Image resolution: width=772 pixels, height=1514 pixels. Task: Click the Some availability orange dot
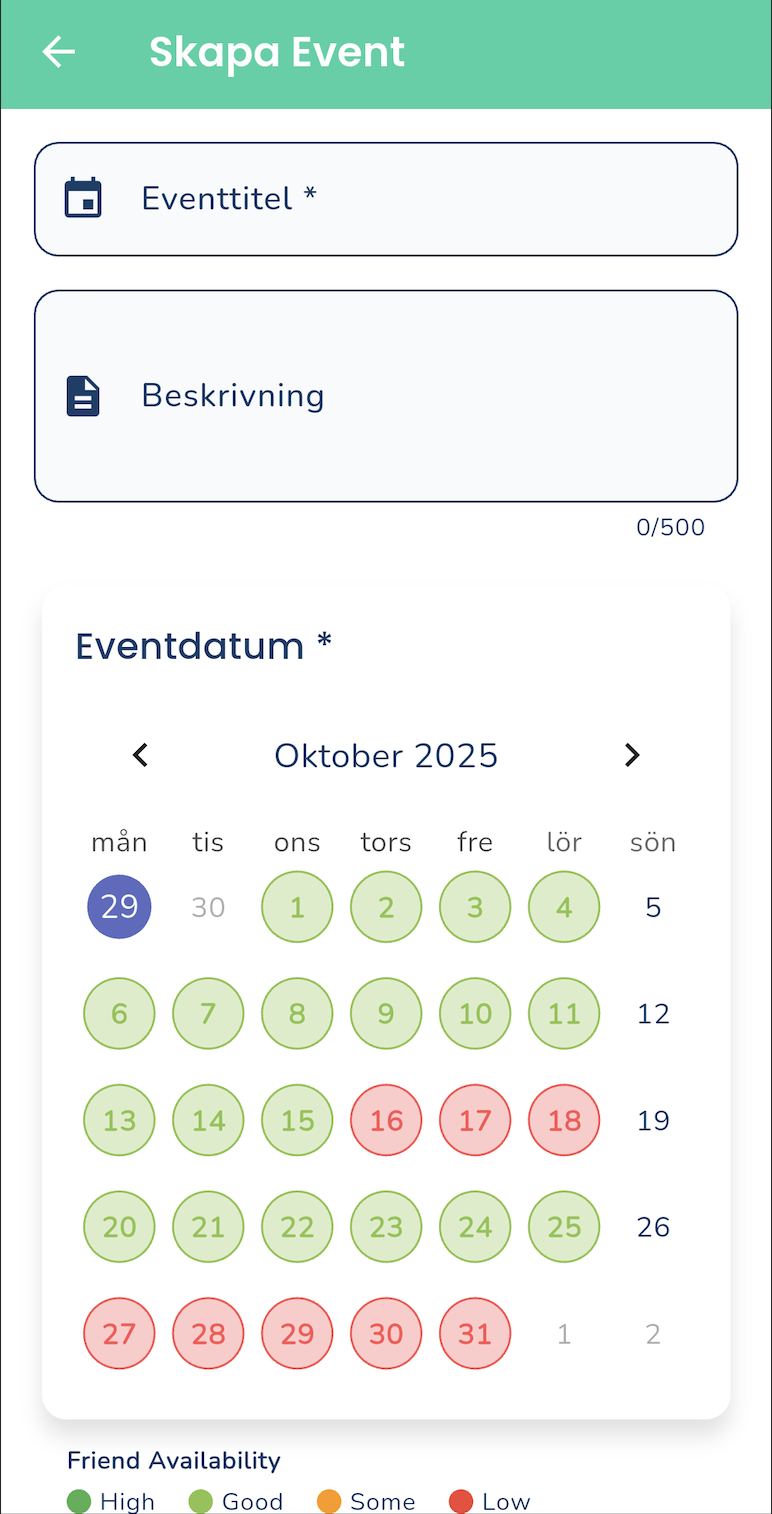click(329, 1502)
